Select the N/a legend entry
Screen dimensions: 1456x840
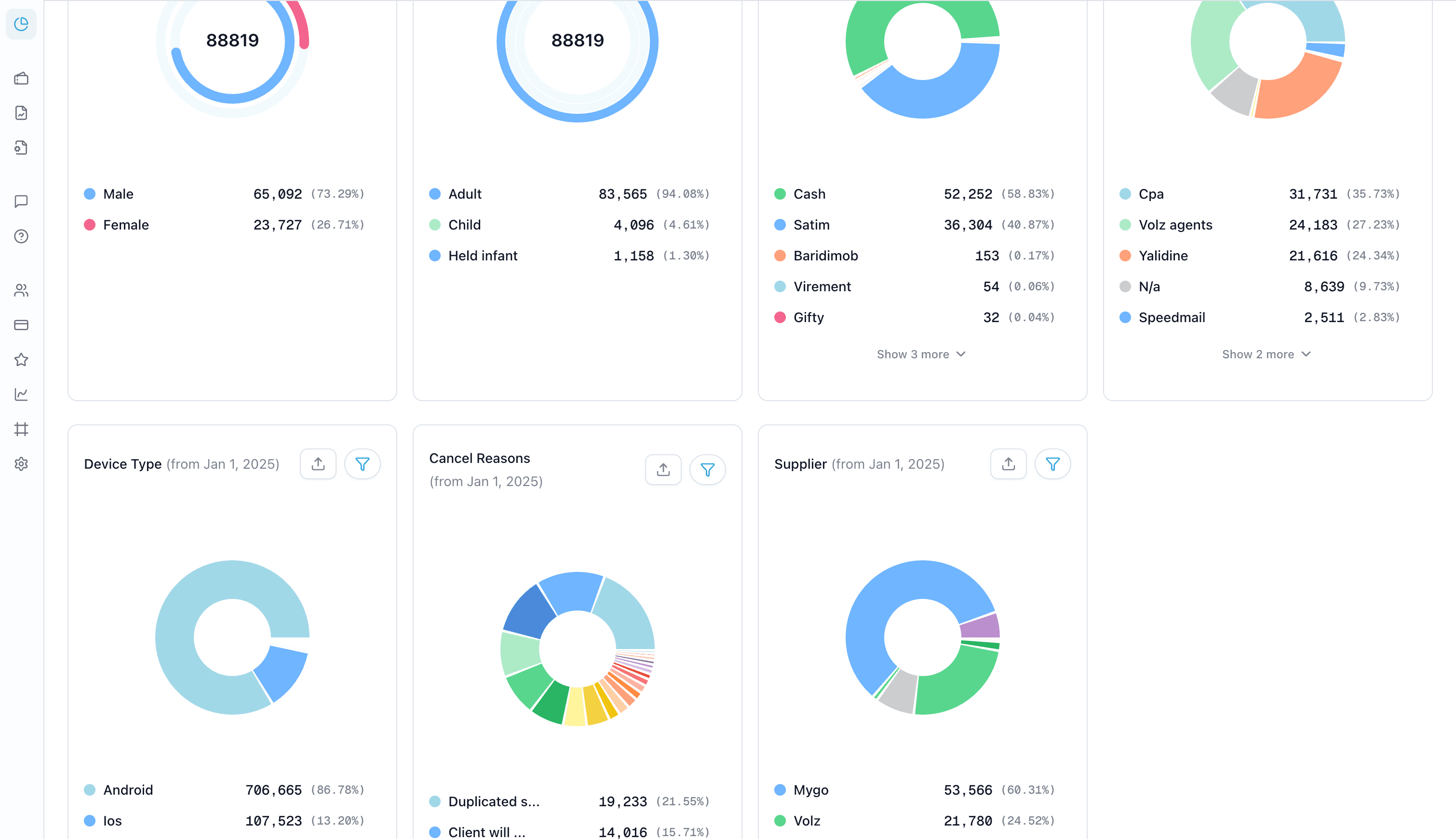1260,287
